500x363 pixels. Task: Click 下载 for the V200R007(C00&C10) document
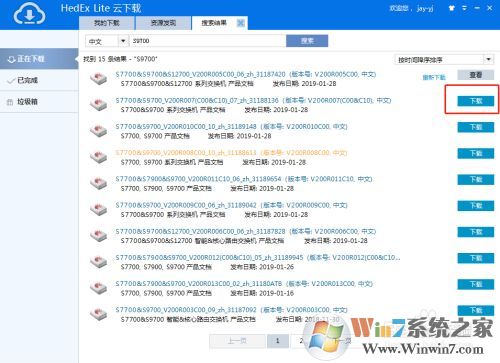476,101
